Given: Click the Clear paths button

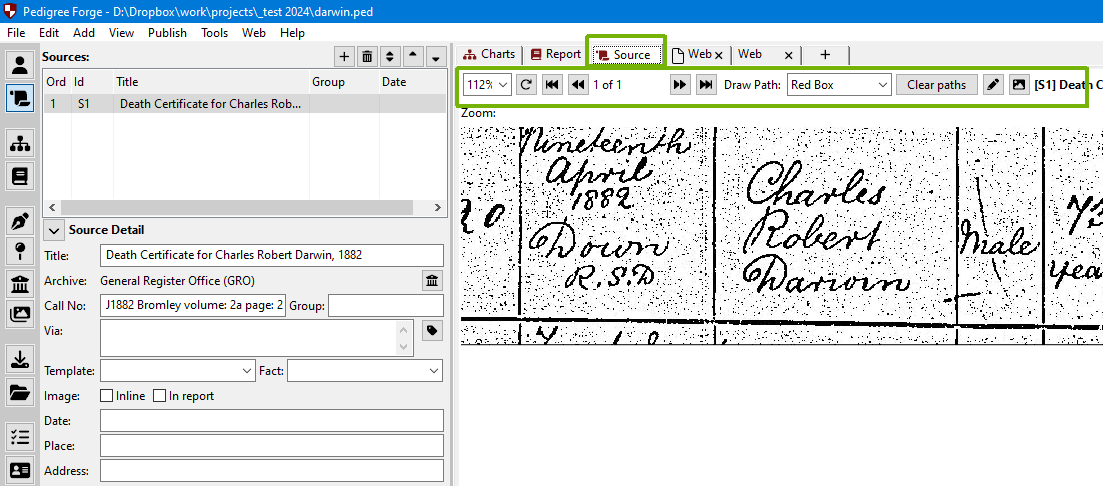Looking at the screenshot, I should point(936,85).
